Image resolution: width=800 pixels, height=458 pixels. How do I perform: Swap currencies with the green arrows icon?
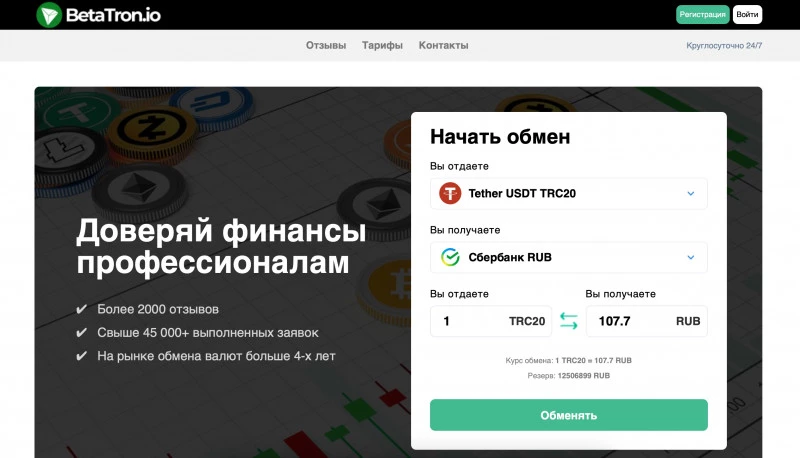pyautogui.click(x=568, y=321)
